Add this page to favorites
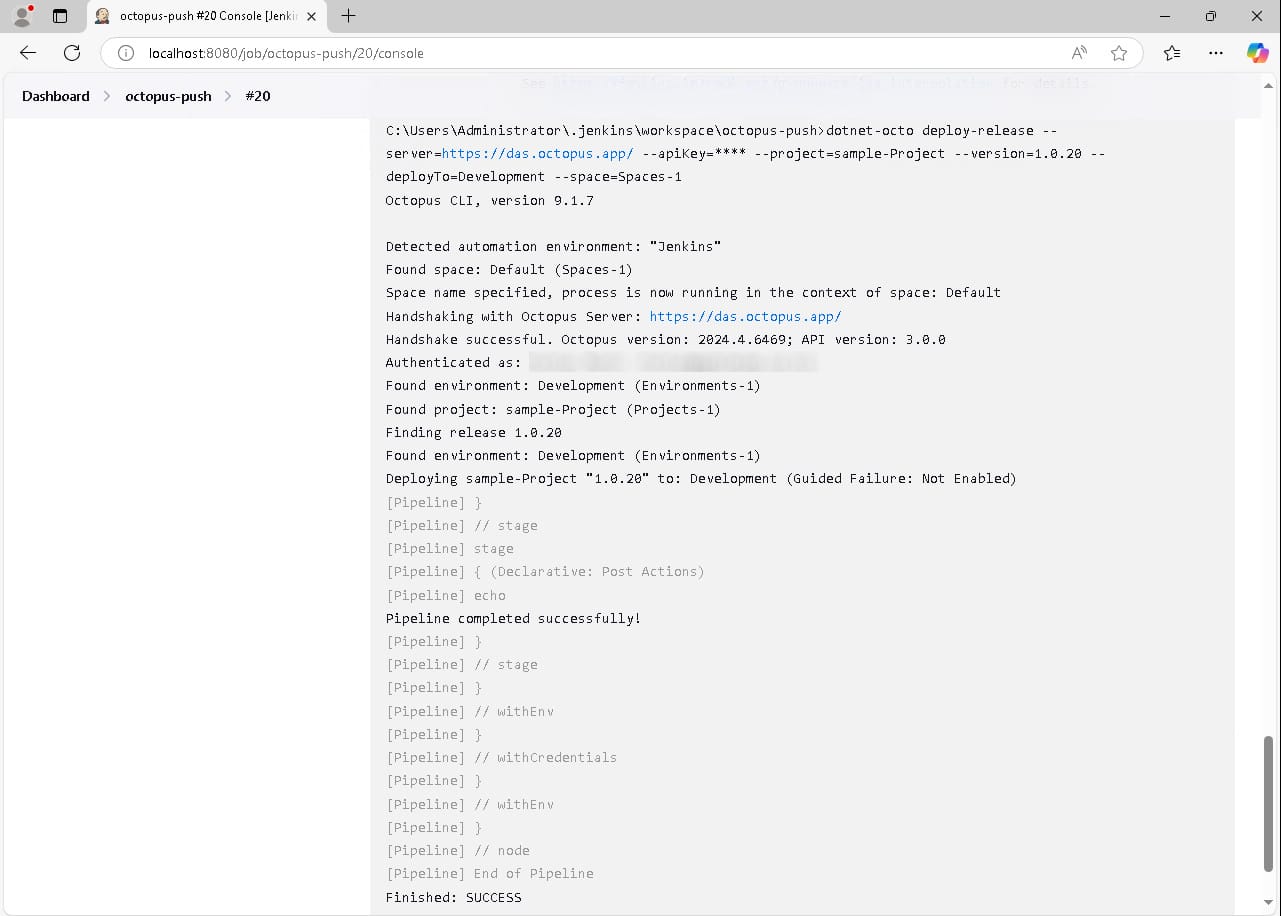 click(1119, 53)
